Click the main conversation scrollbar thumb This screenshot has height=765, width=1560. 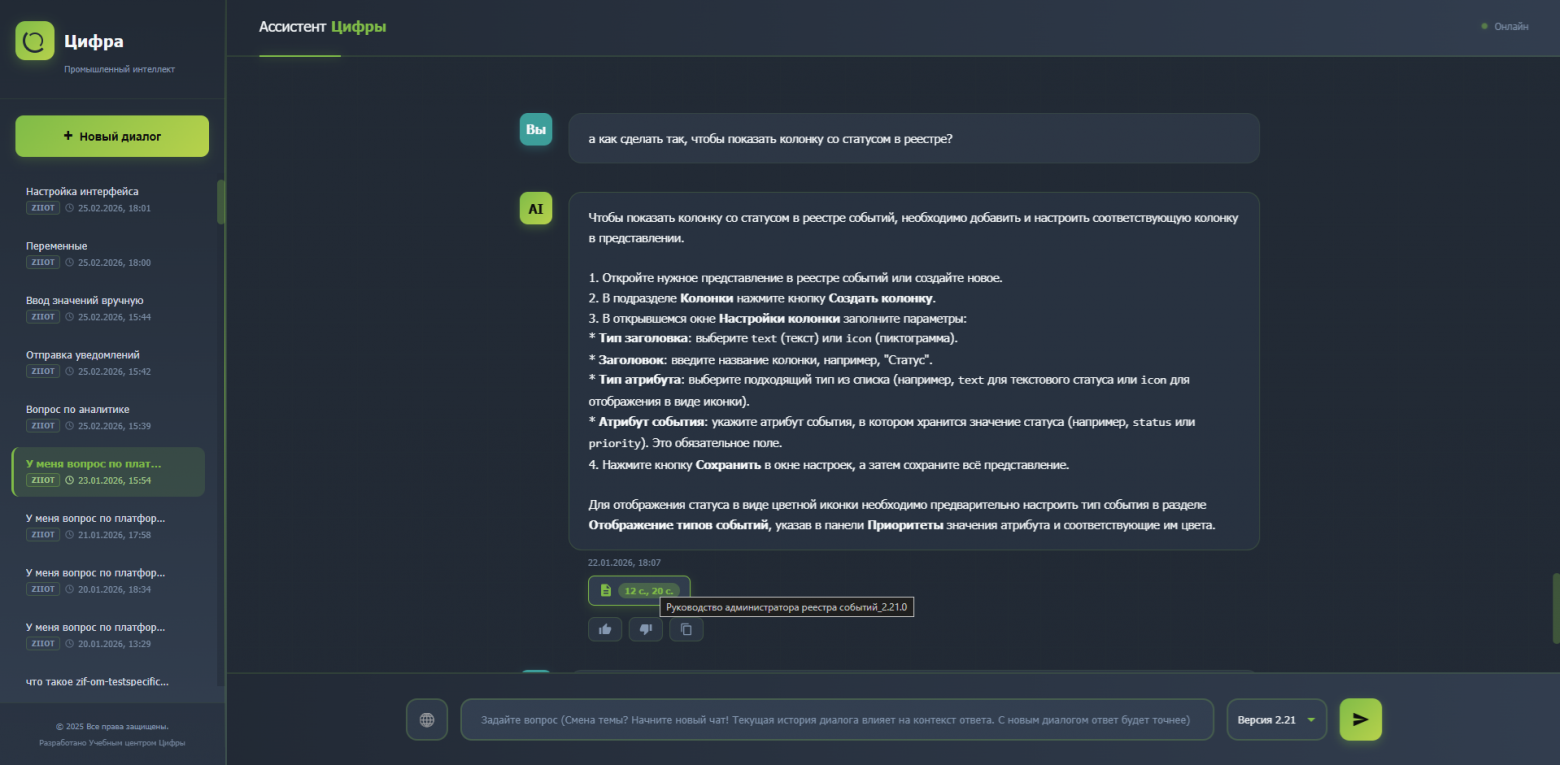coord(1556,608)
